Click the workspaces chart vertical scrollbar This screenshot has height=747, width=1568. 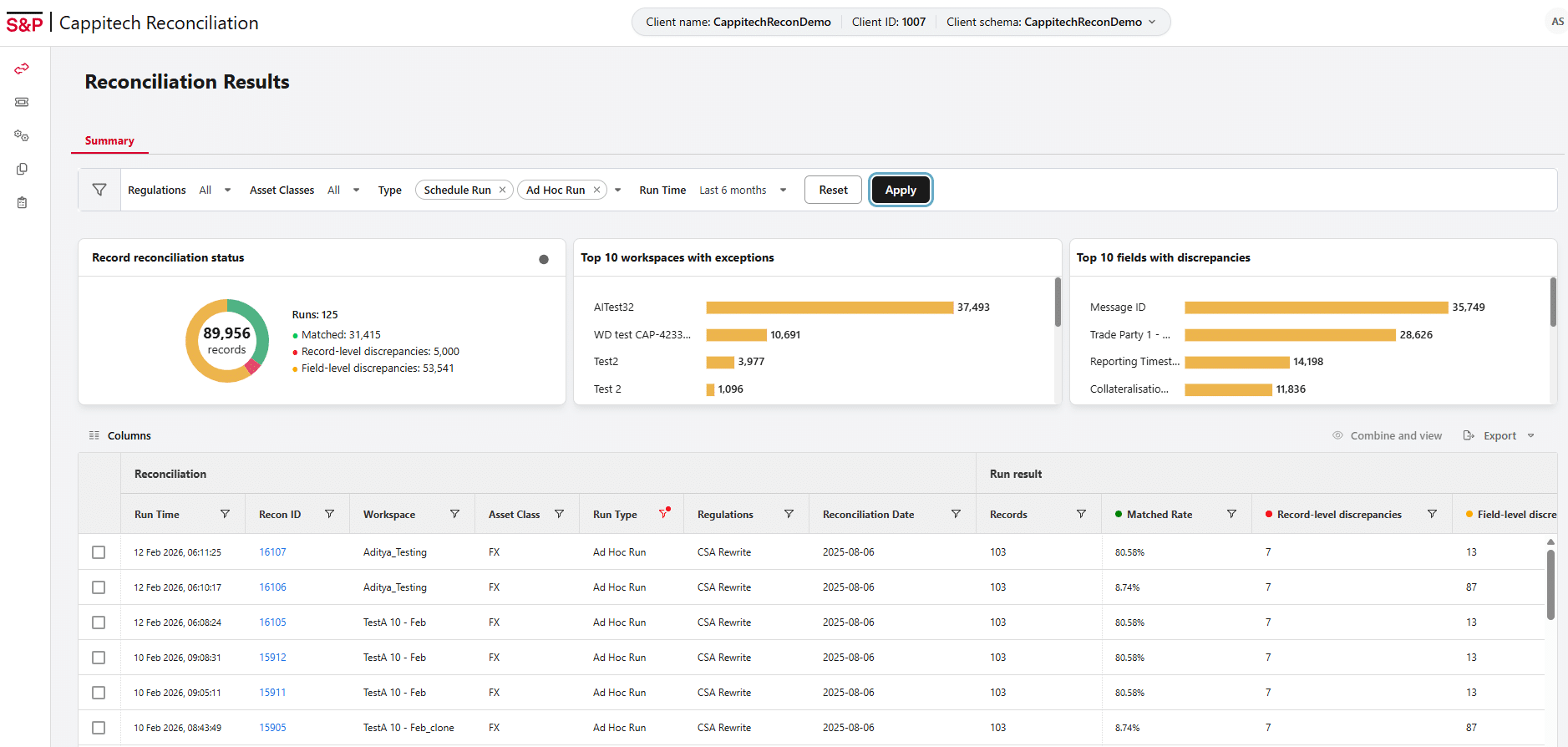[x=1058, y=302]
